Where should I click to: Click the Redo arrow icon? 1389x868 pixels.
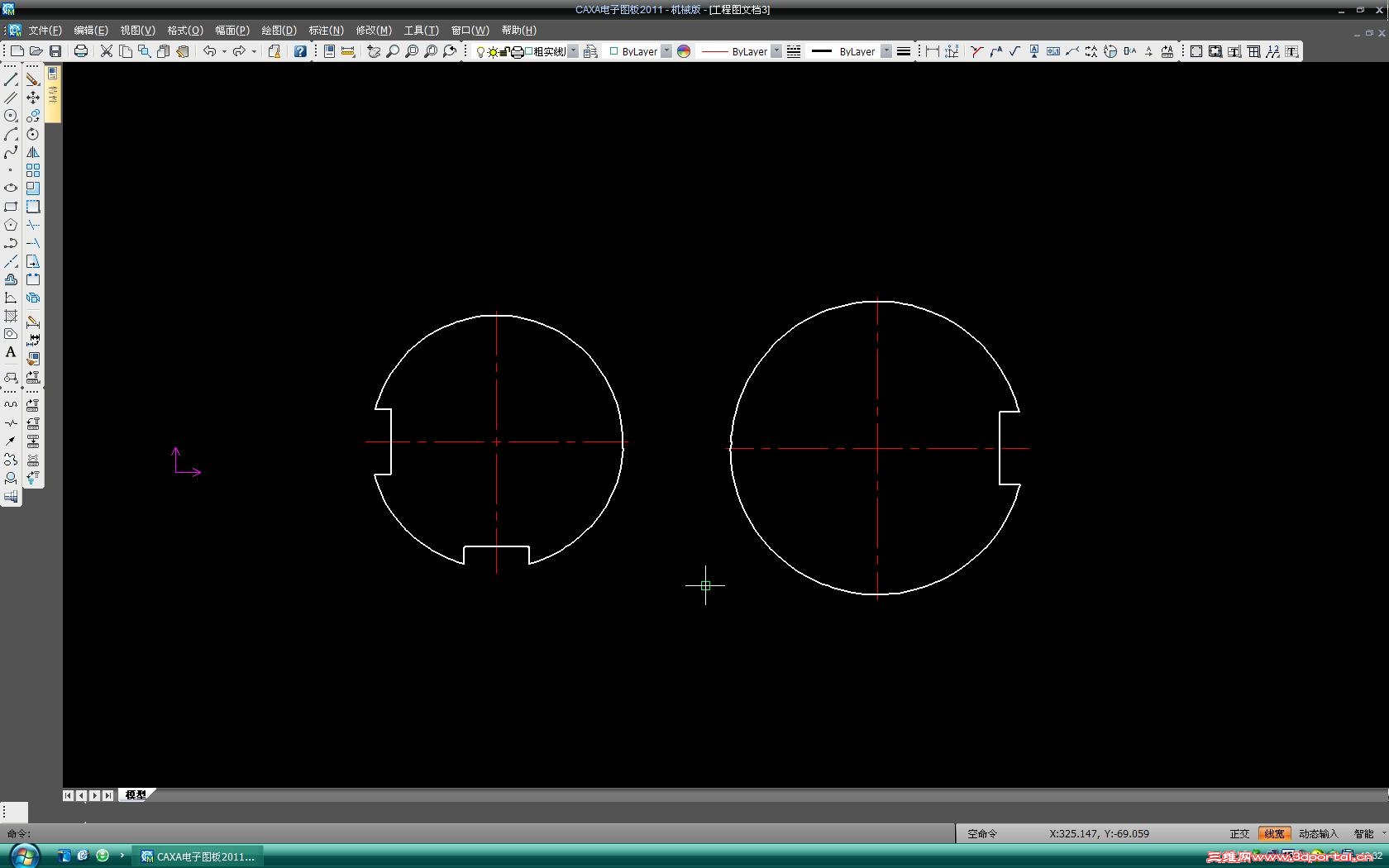click(239, 51)
